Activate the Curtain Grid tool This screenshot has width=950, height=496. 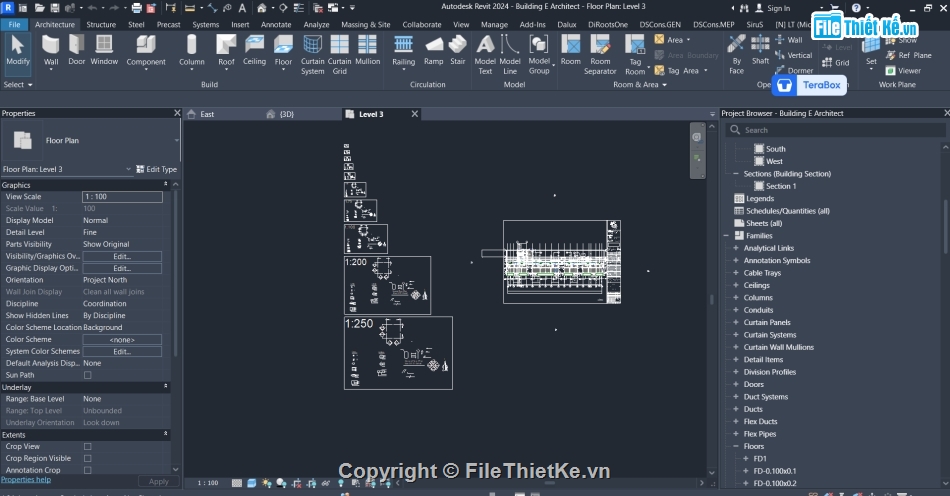point(339,55)
